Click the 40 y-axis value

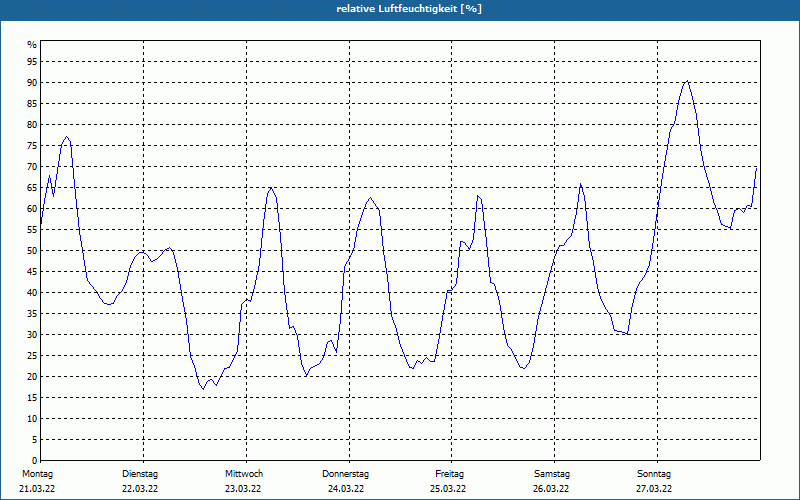point(32,292)
